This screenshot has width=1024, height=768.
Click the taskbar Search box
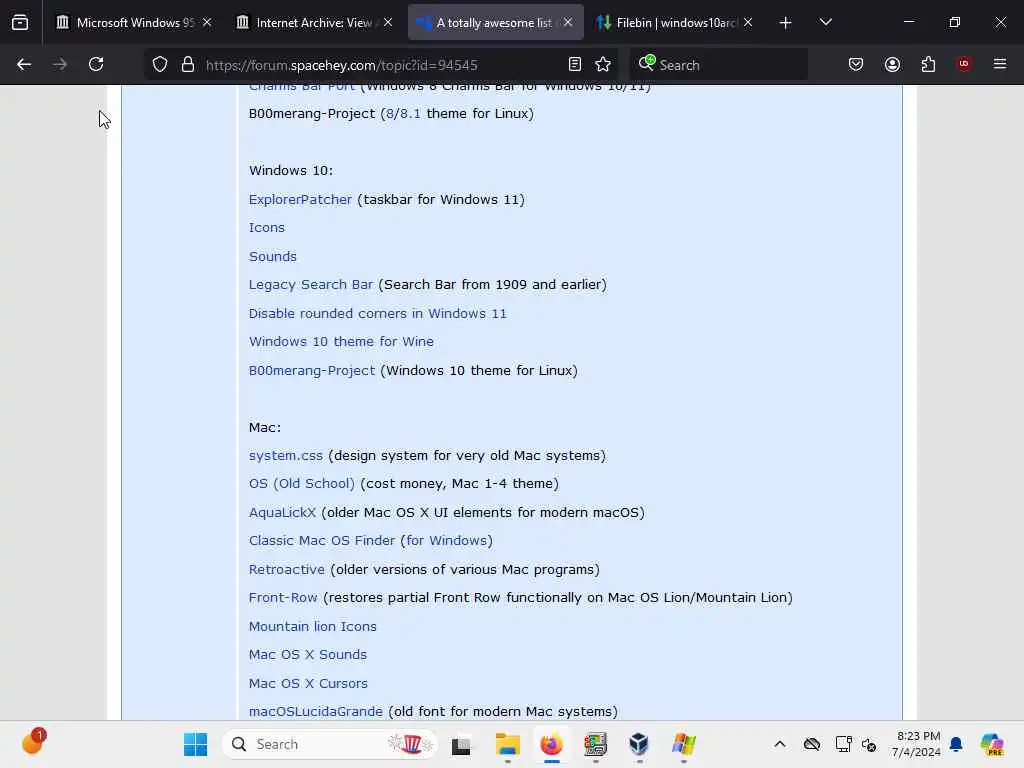(330, 744)
